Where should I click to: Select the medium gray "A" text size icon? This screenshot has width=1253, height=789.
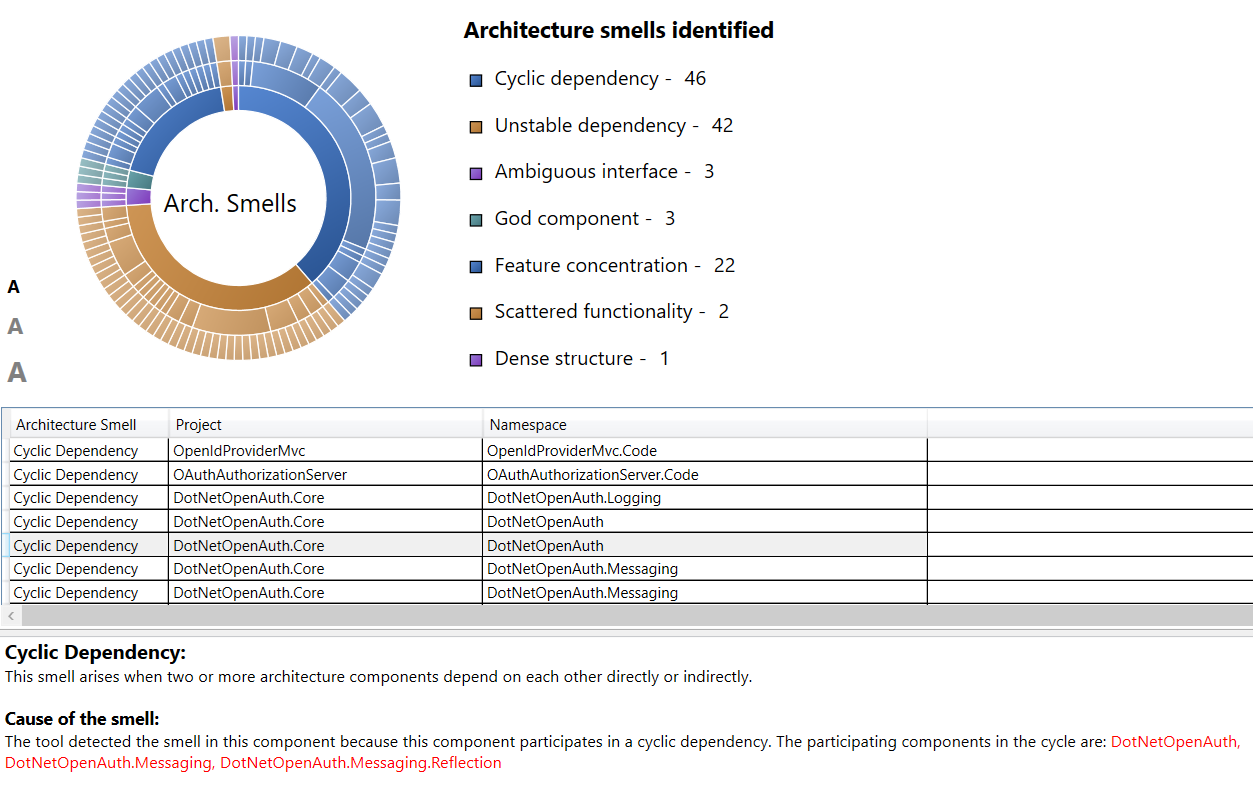tap(14, 326)
